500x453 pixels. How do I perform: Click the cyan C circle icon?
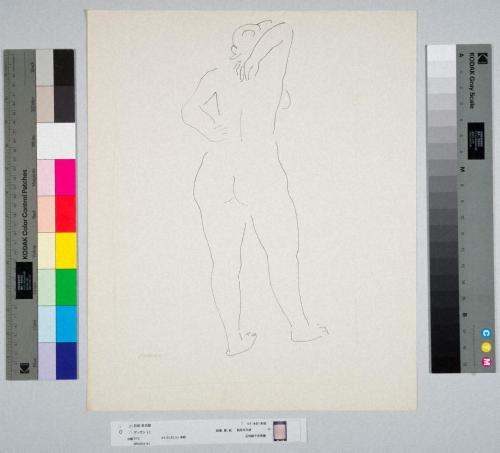(x=486, y=333)
